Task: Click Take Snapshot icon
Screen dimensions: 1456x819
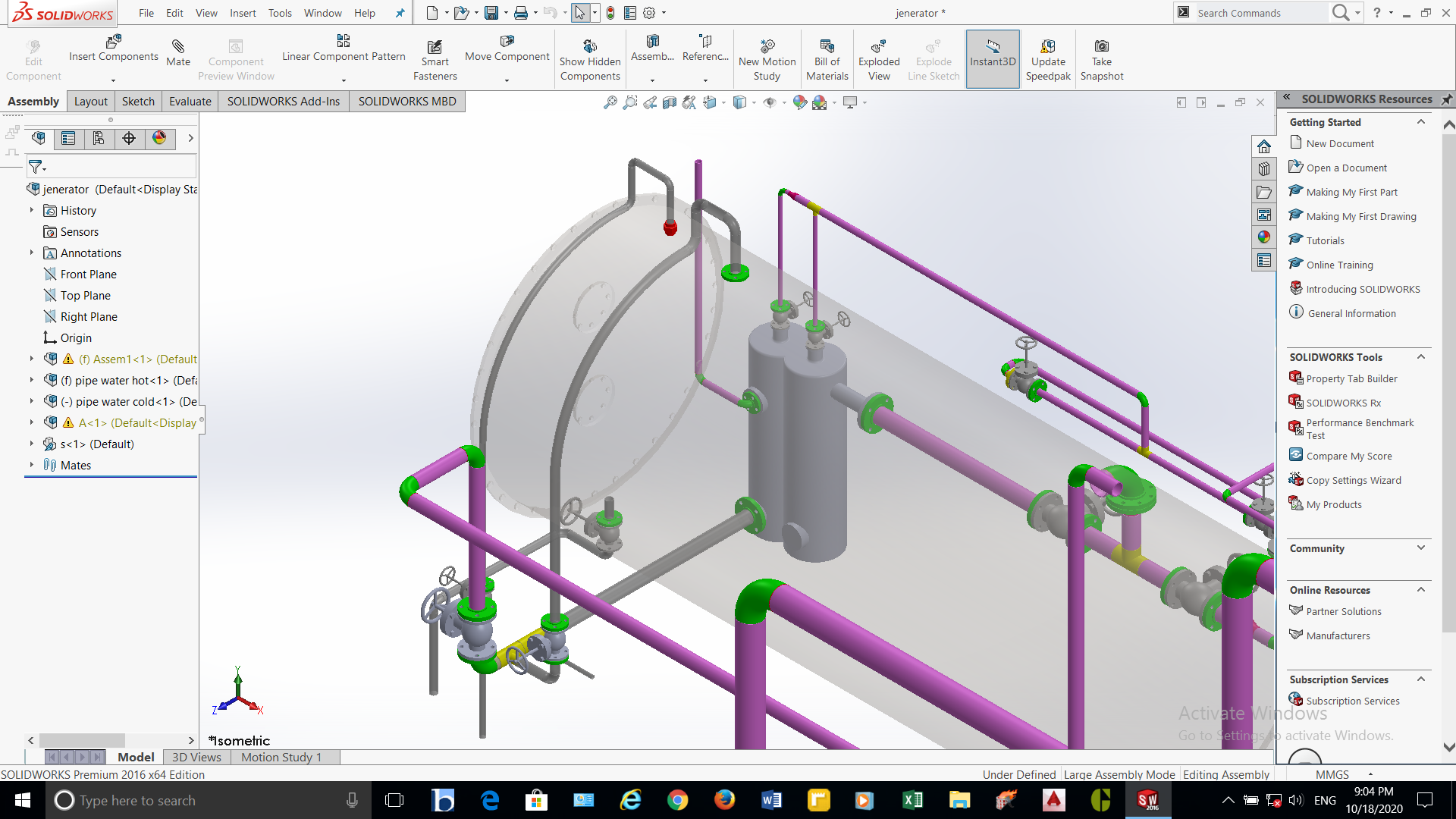Action: tap(1101, 47)
